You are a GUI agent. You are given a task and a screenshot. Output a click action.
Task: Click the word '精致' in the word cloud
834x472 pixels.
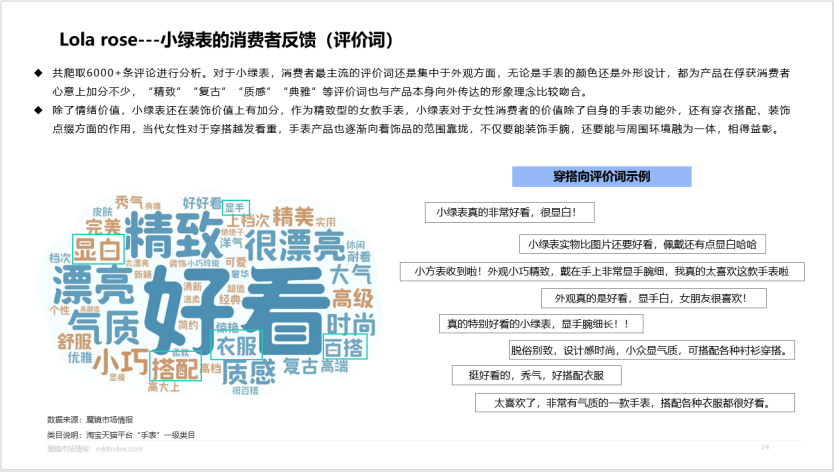(x=173, y=234)
